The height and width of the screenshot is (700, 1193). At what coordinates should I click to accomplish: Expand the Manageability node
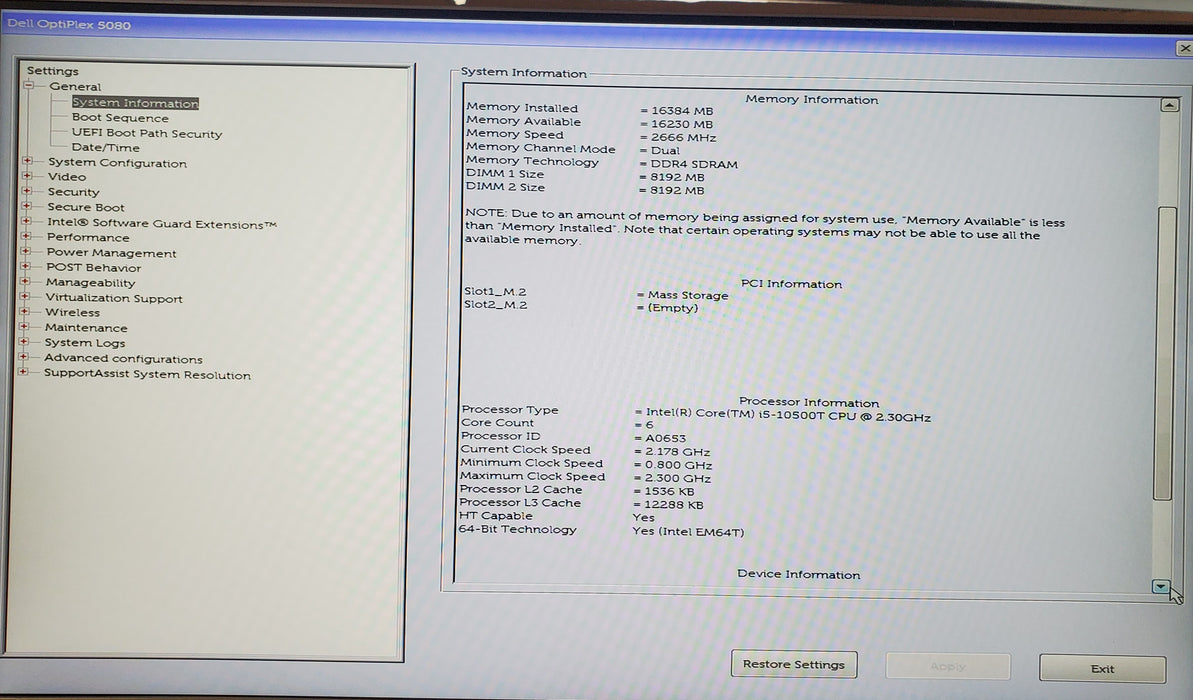pos(25,282)
